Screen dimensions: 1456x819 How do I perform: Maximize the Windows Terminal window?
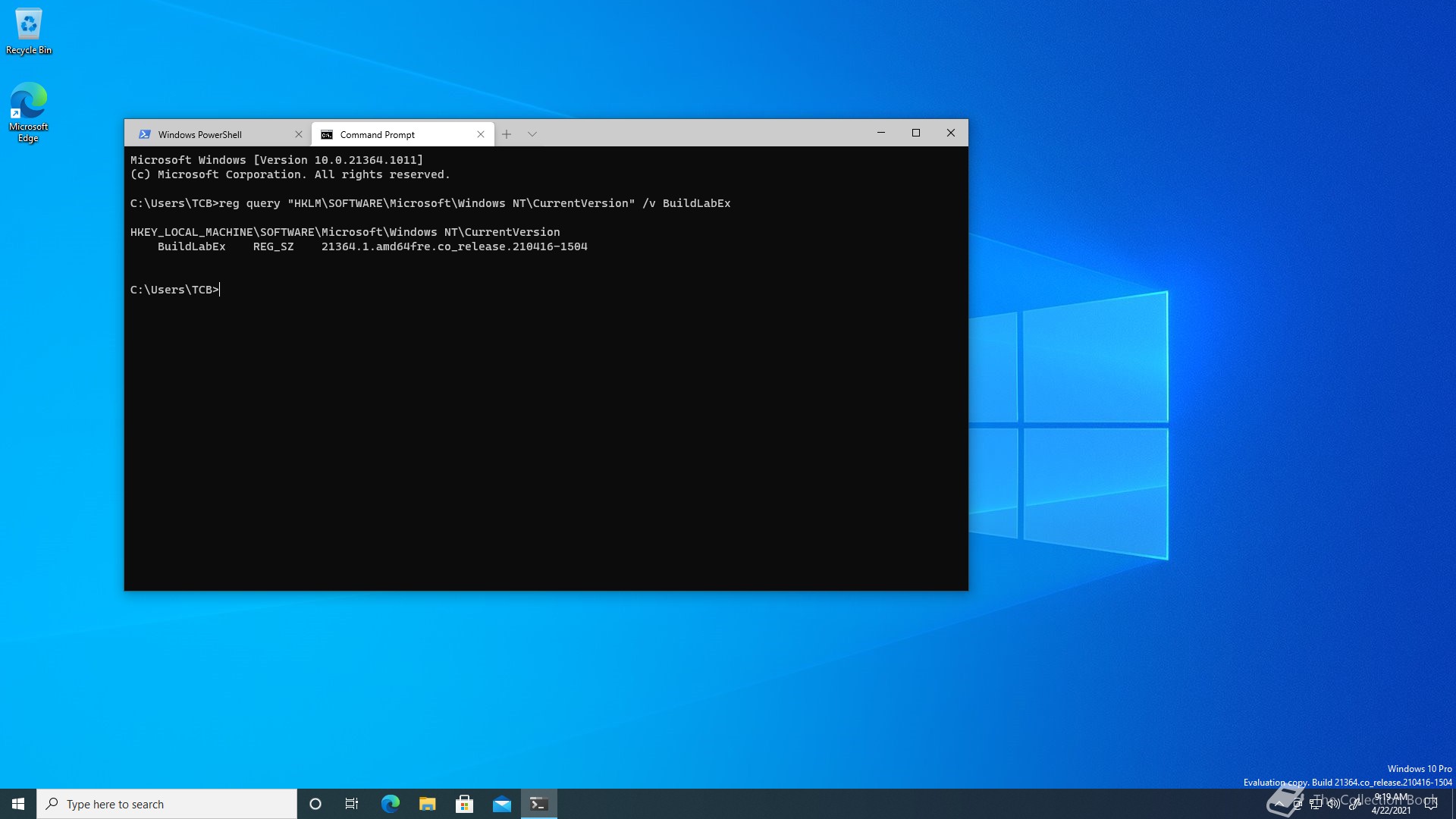point(916,133)
